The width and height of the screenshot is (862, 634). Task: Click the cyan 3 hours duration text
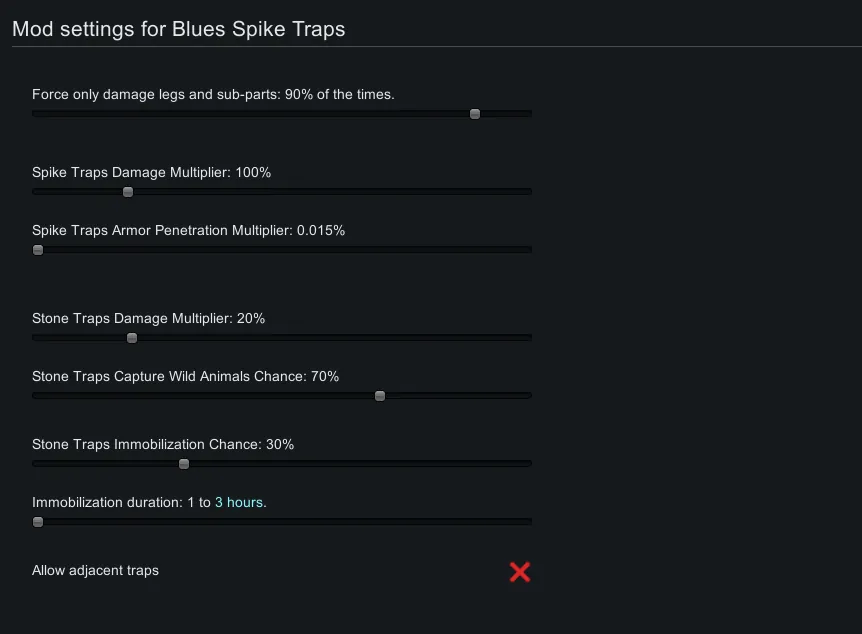[240, 503]
